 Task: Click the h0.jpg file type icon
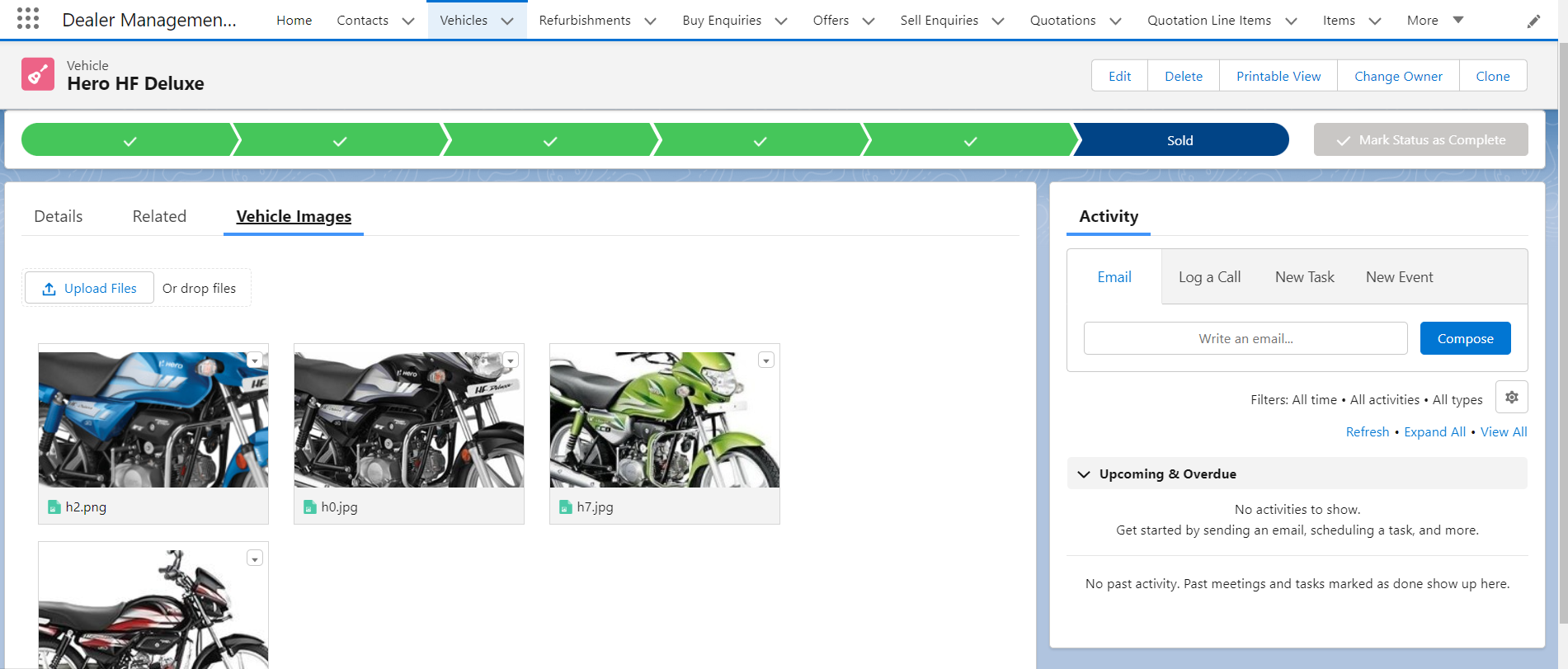310,507
